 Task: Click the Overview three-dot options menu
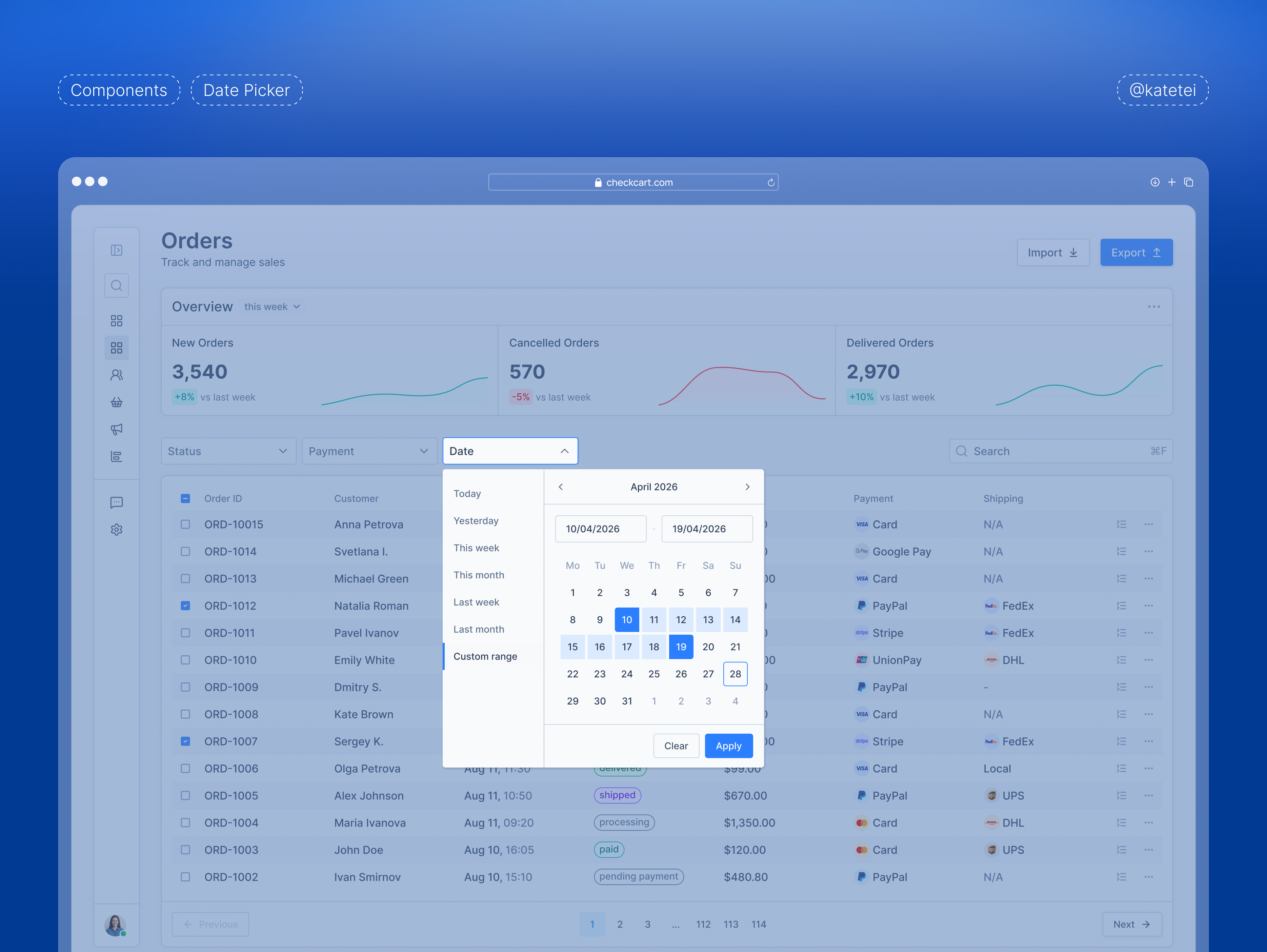[1153, 307]
